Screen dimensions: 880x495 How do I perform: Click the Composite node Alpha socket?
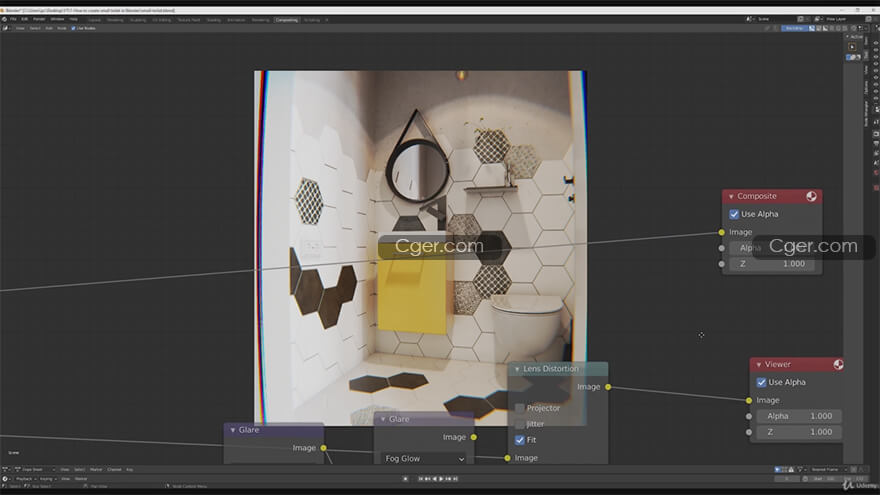722,248
